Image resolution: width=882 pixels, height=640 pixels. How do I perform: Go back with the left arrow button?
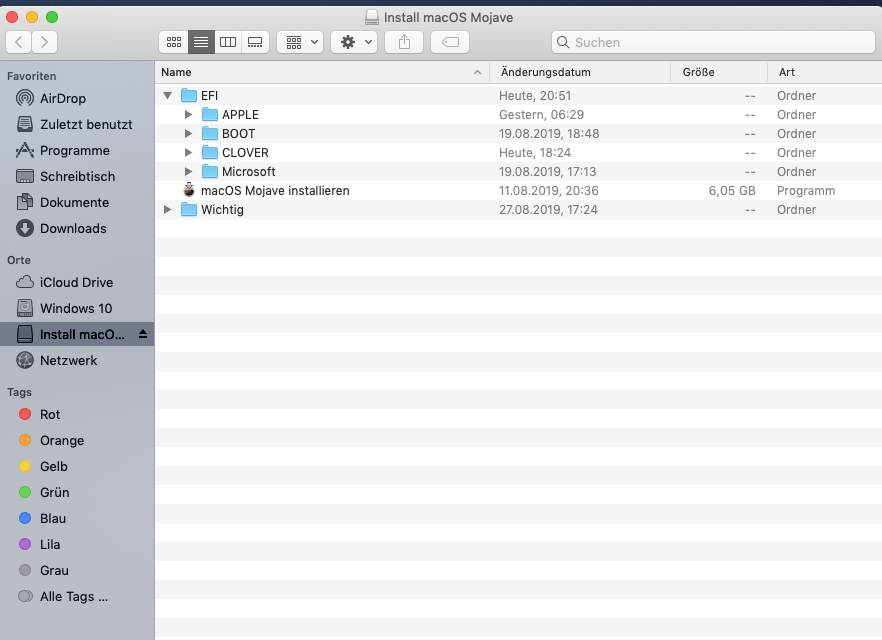[19, 42]
